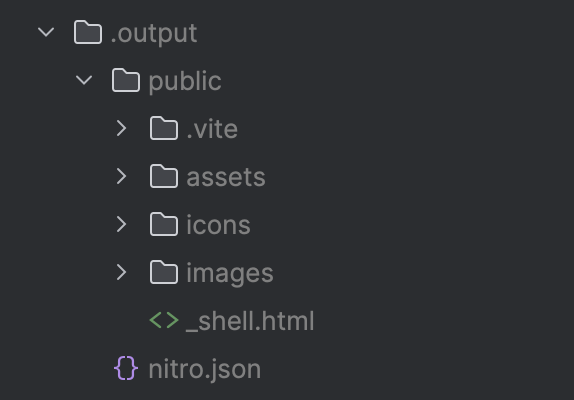The width and height of the screenshot is (574, 400).
Task: Select the .output root label
Action: [154, 34]
